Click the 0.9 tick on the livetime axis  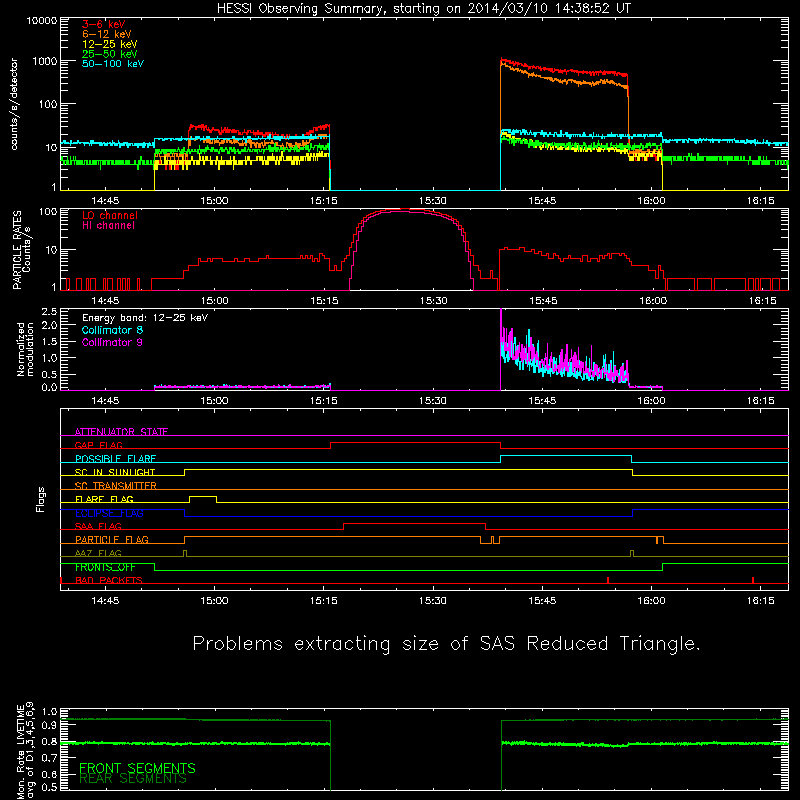(x=49, y=725)
